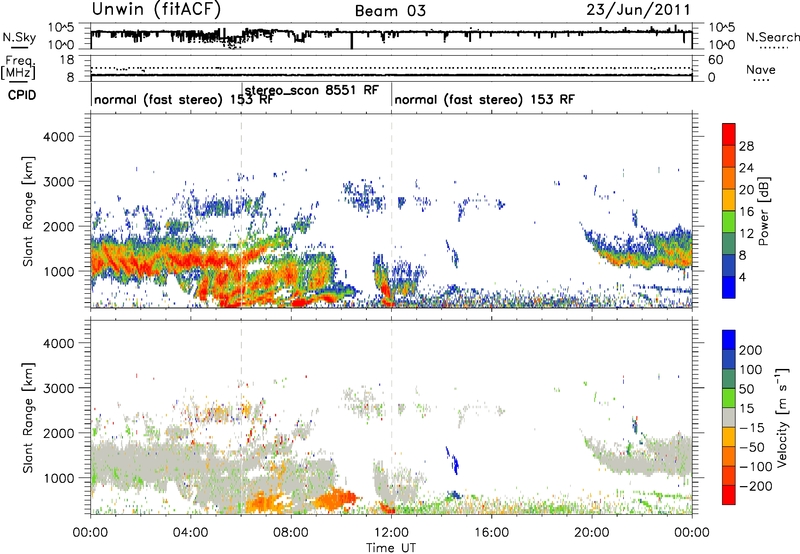The height and width of the screenshot is (554, 800).
Task: Pick the grey segment of the velocity colorbar
Action: (729, 418)
